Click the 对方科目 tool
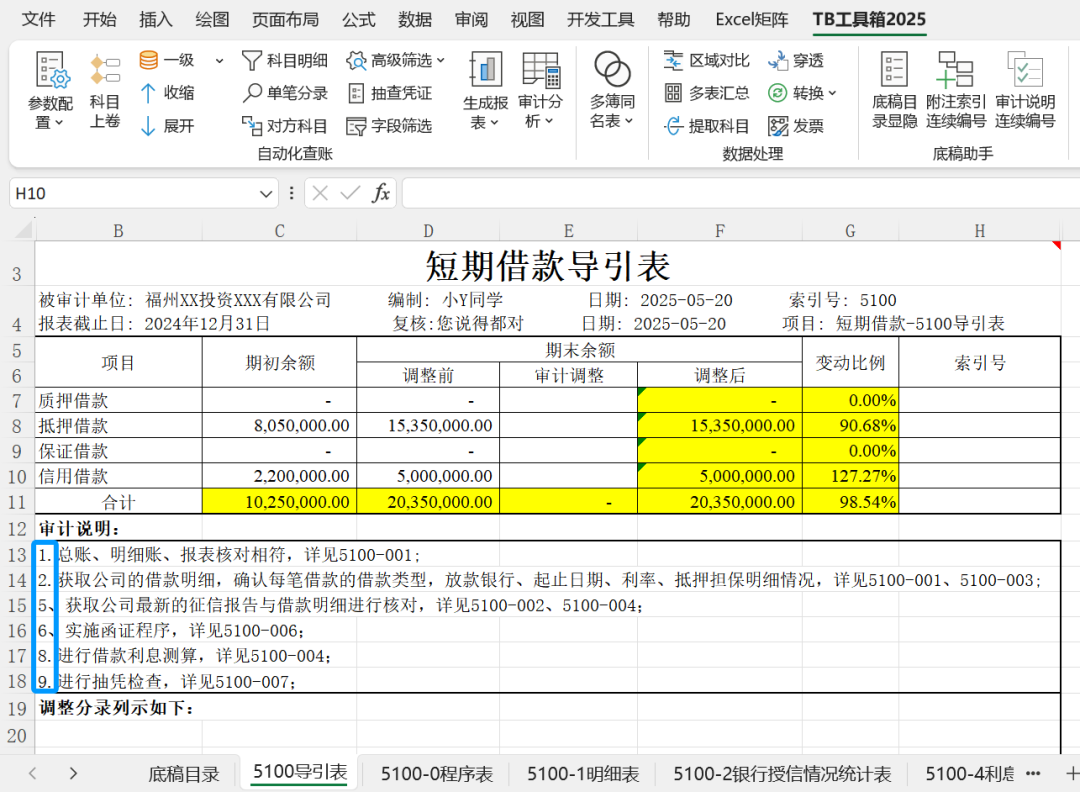 point(284,126)
